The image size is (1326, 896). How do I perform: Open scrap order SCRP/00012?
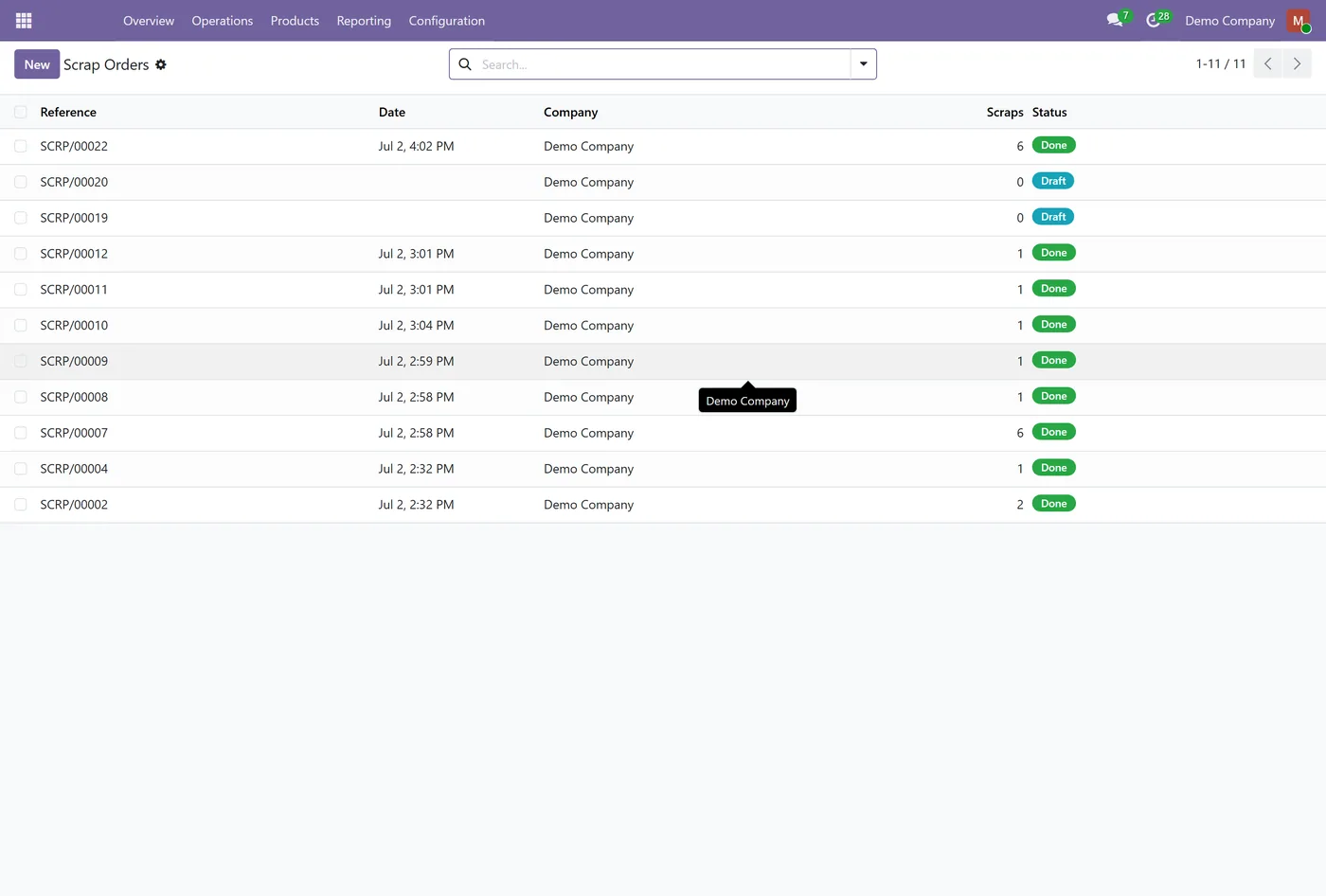coord(74,254)
